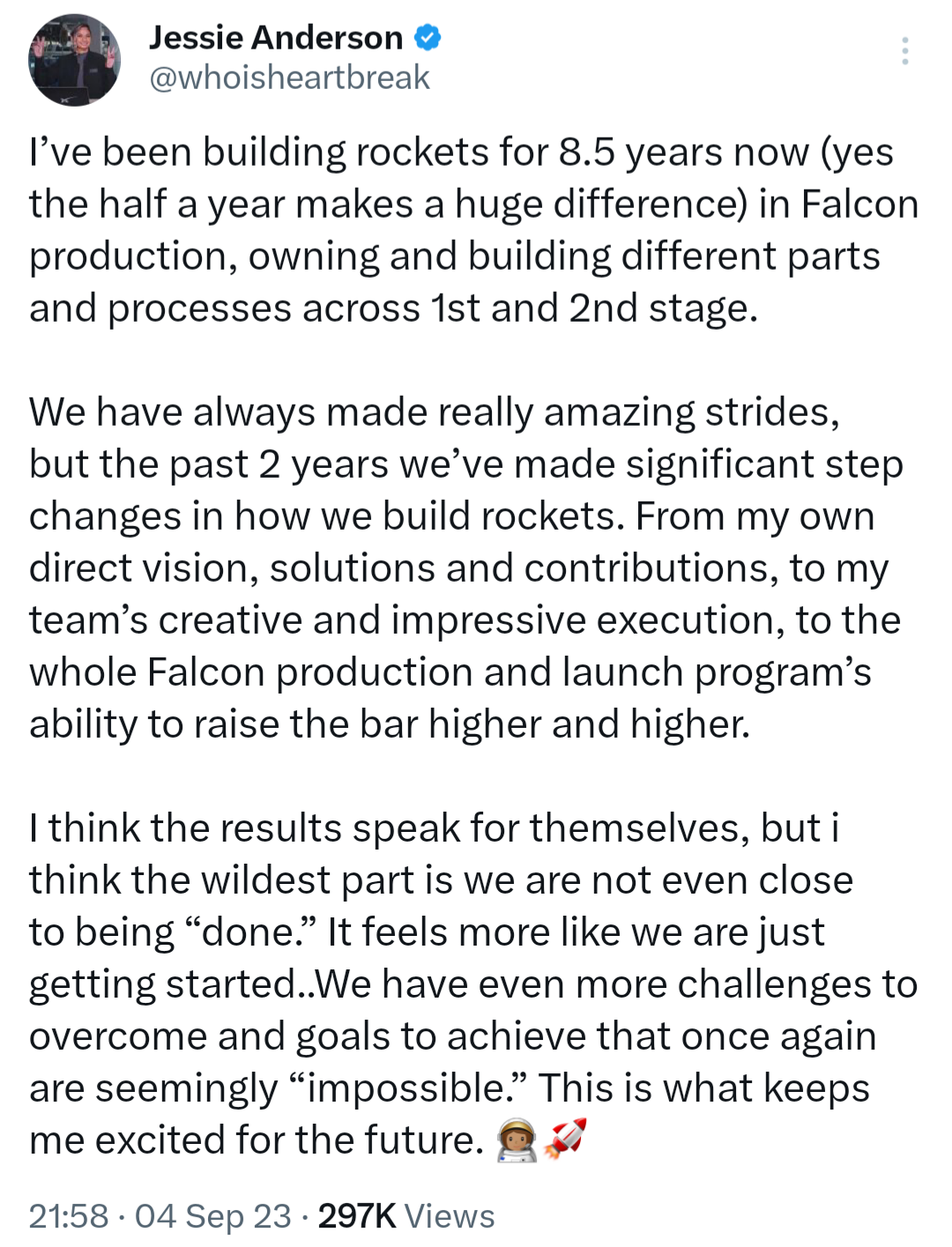Click the line starting "whole Falcon production"
This screenshot has width=952, height=1247.
[x=450, y=672]
